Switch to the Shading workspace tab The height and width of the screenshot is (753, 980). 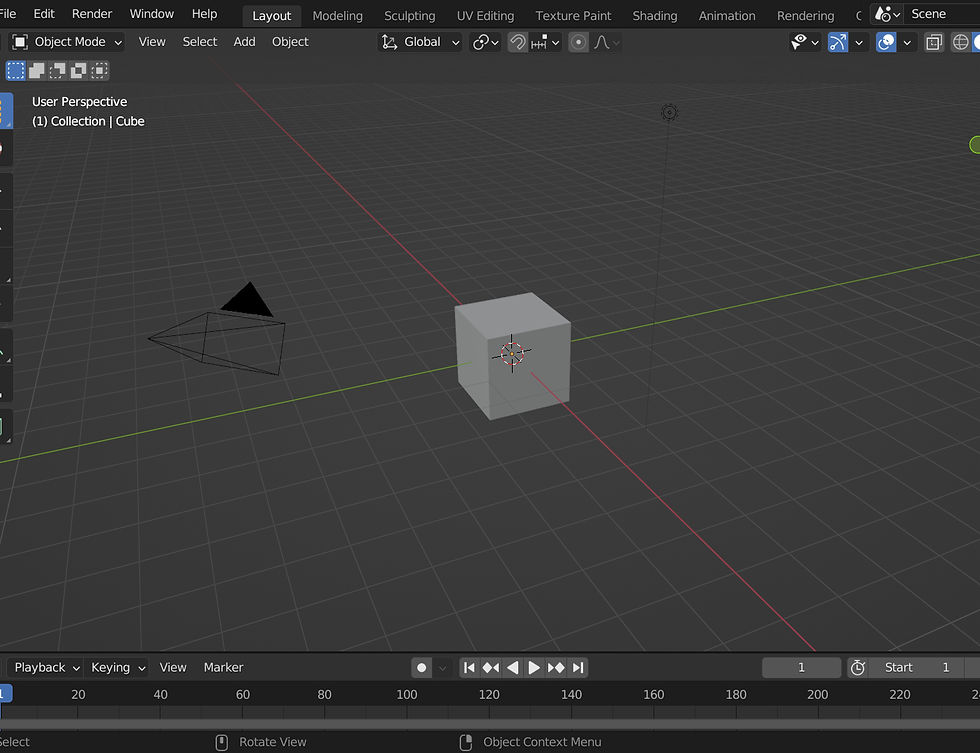[x=654, y=16]
